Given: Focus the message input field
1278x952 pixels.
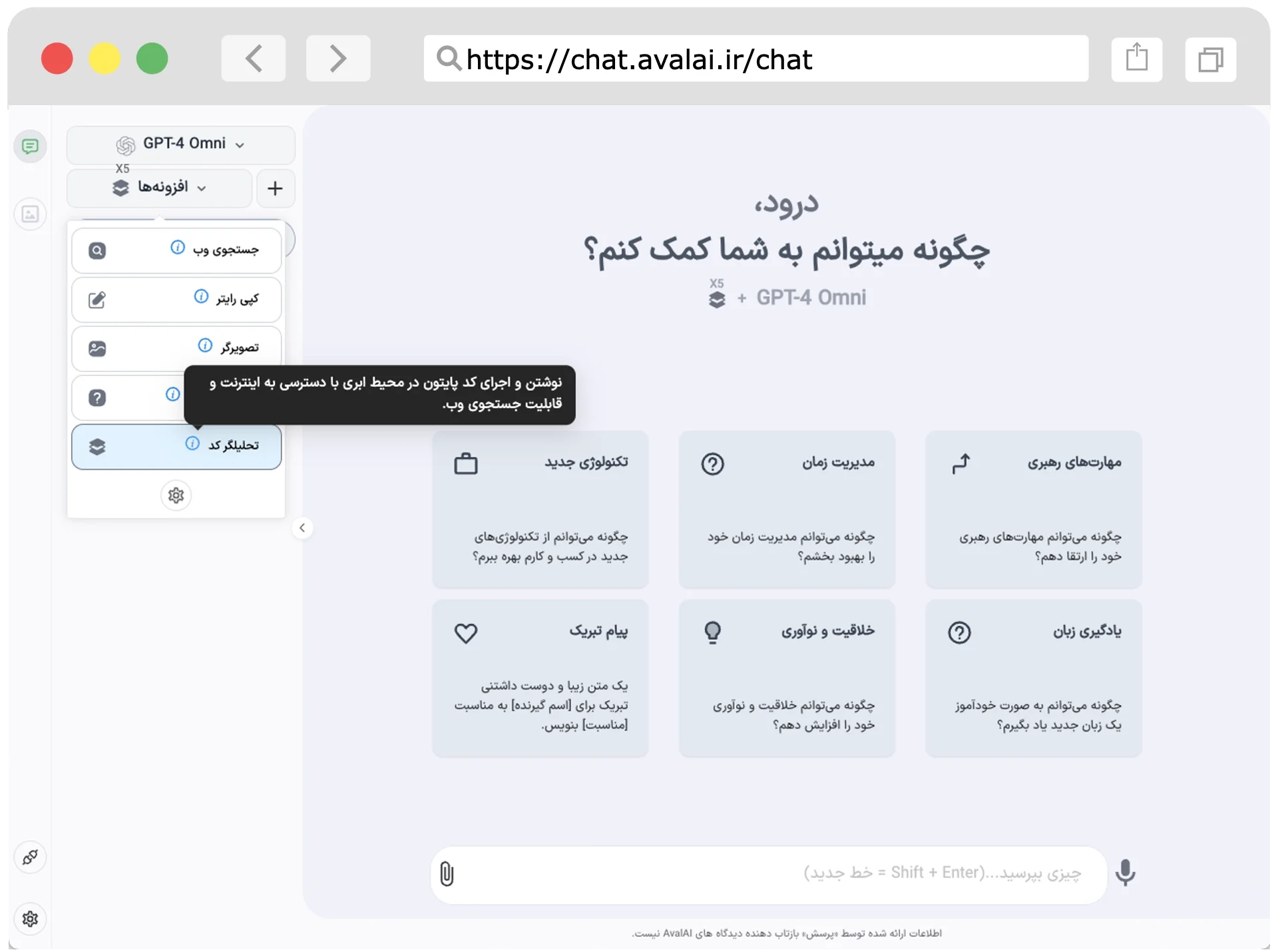Looking at the screenshot, I should coord(769,874).
